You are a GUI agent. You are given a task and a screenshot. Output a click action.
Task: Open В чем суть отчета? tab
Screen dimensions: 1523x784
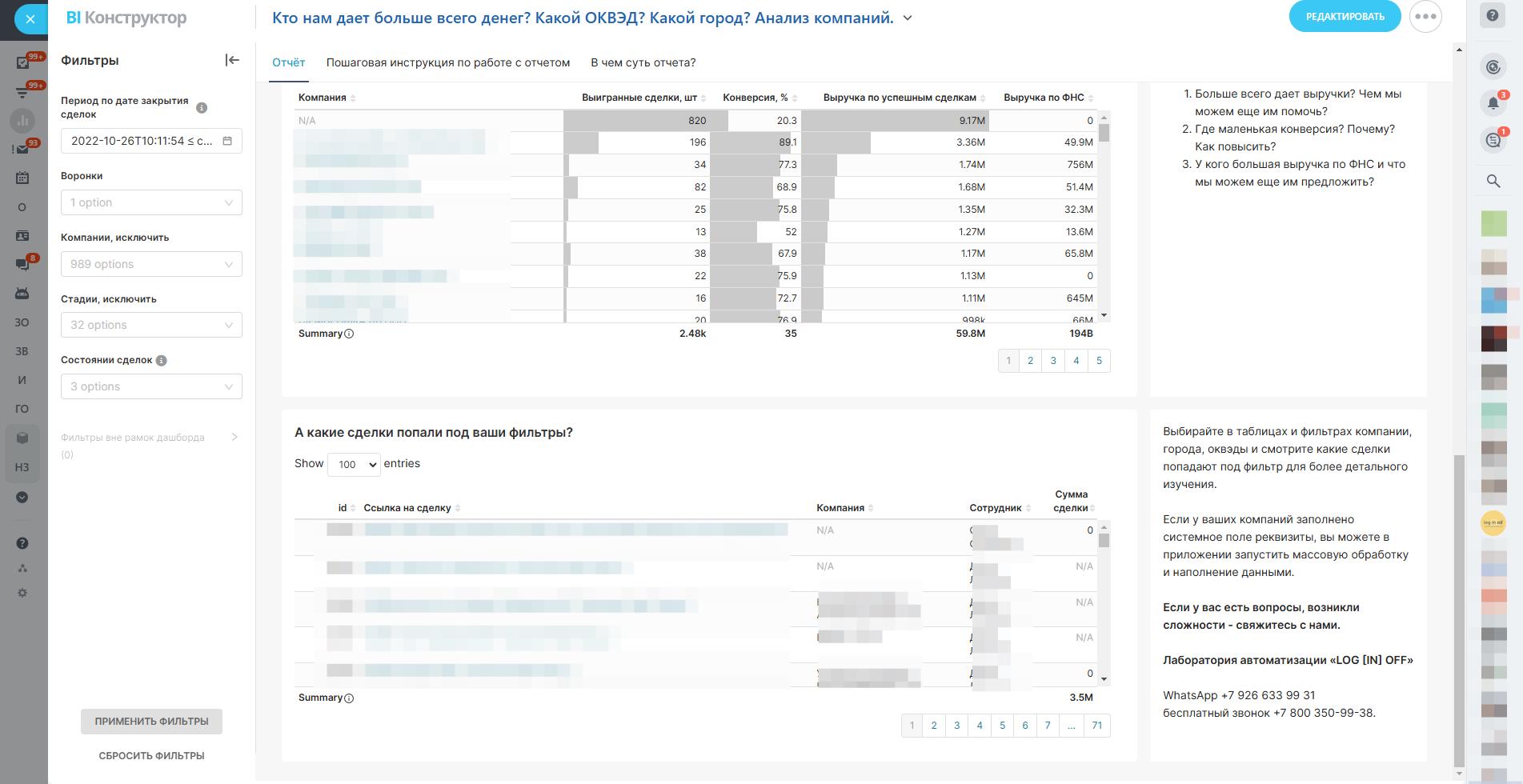(x=643, y=62)
